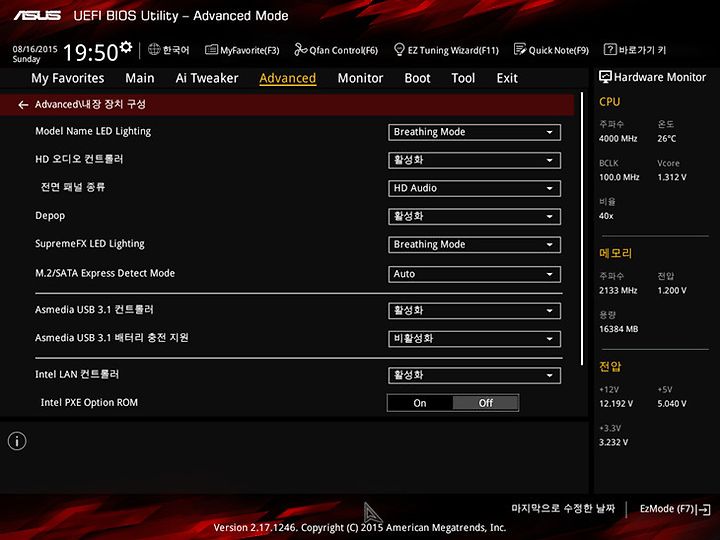The height and width of the screenshot is (540, 720).
Task: Click Vcore value 1.312 V
Action: (x=672, y=177)
